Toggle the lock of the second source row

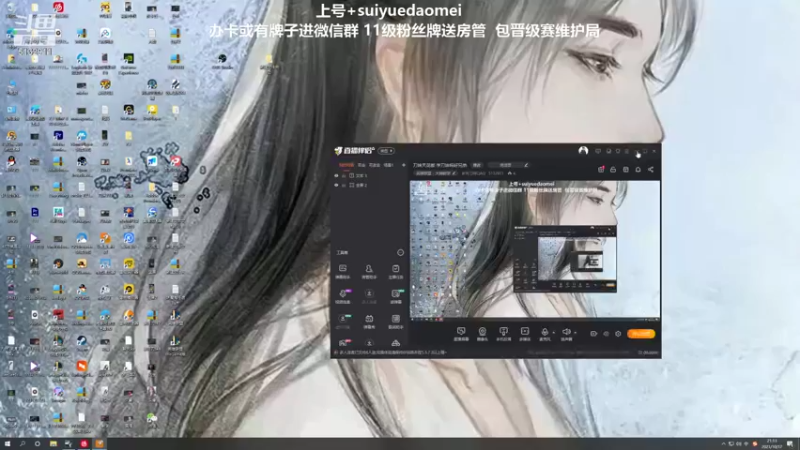tap(344, 185)
